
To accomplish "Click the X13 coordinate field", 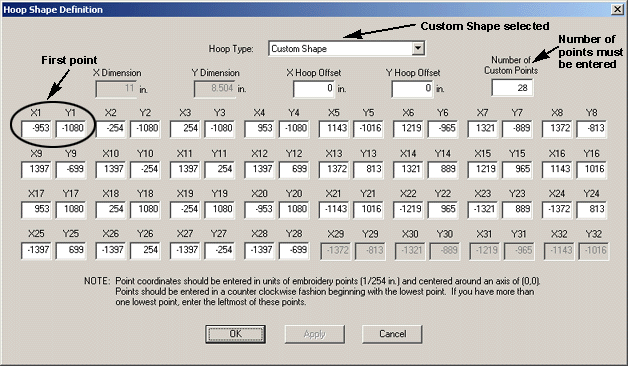I will pos(334,170).
